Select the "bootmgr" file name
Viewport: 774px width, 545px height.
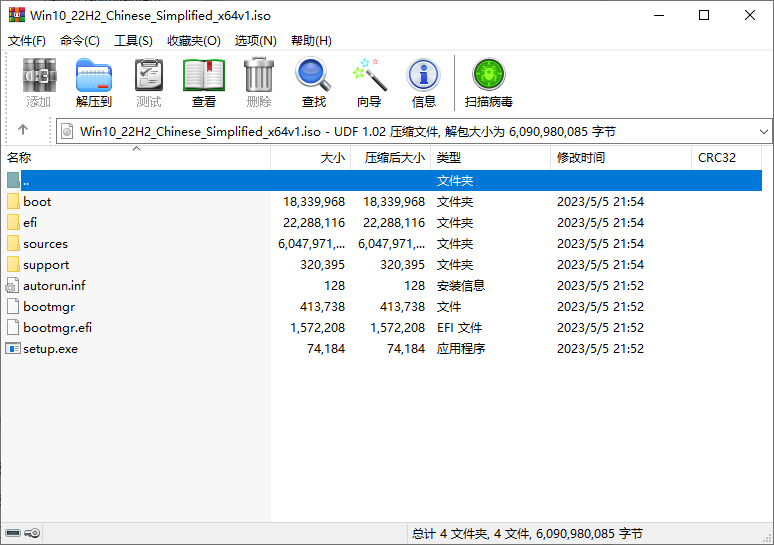tap(49, 307)
